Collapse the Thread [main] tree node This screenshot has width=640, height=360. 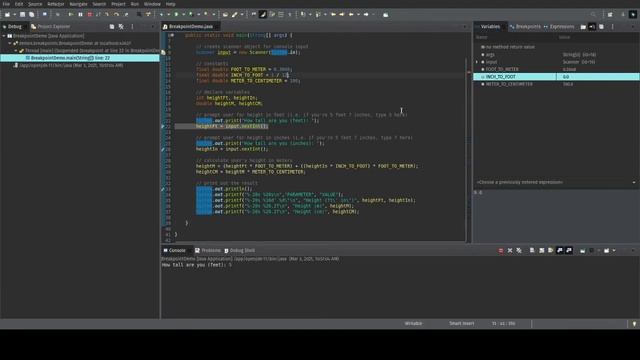pos(16,51)
